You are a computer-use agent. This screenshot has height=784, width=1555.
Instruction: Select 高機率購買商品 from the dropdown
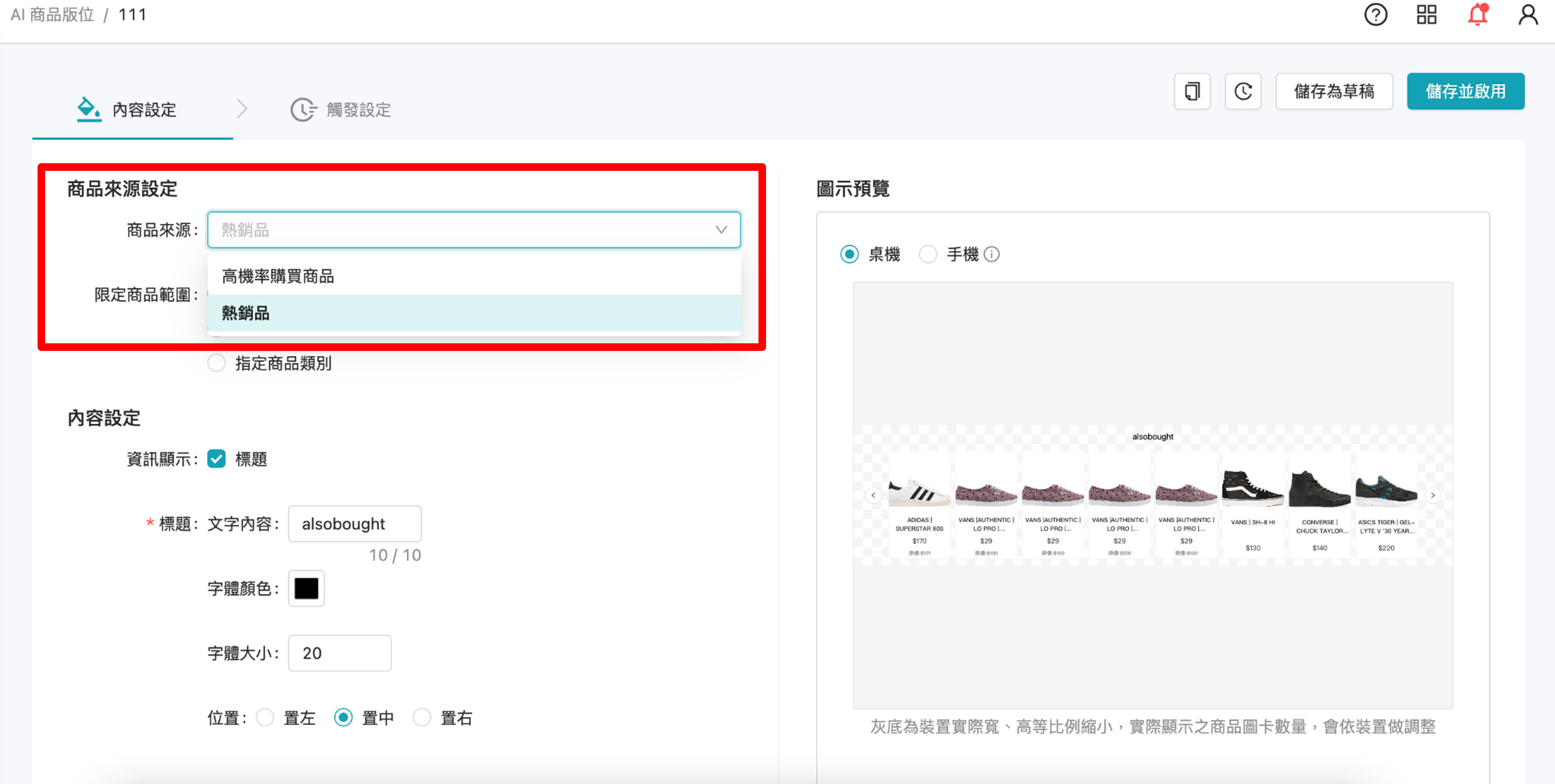coord(277,276)
